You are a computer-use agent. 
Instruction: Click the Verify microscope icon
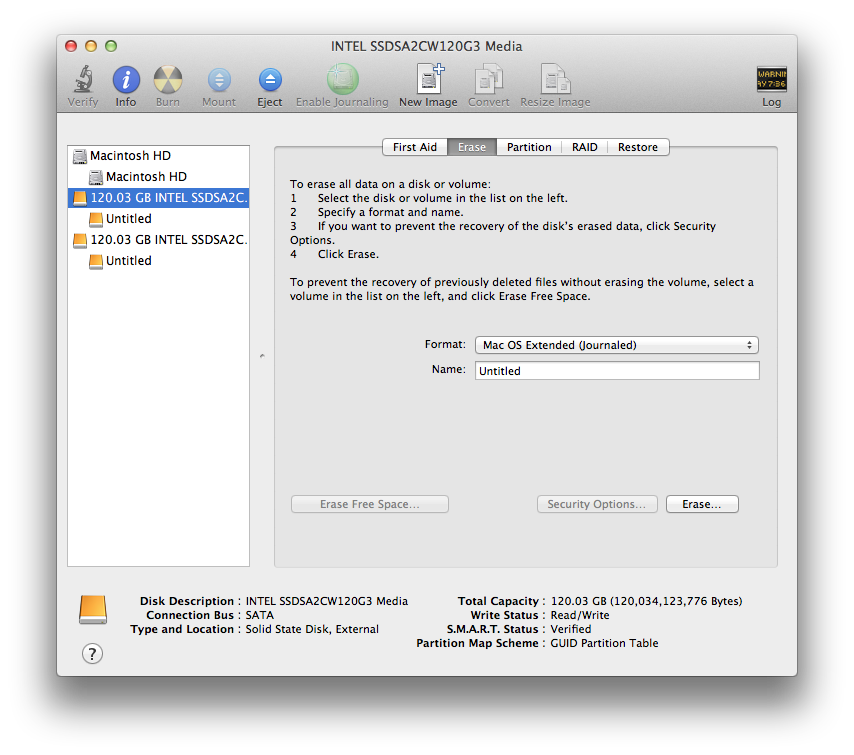point(83,79)
